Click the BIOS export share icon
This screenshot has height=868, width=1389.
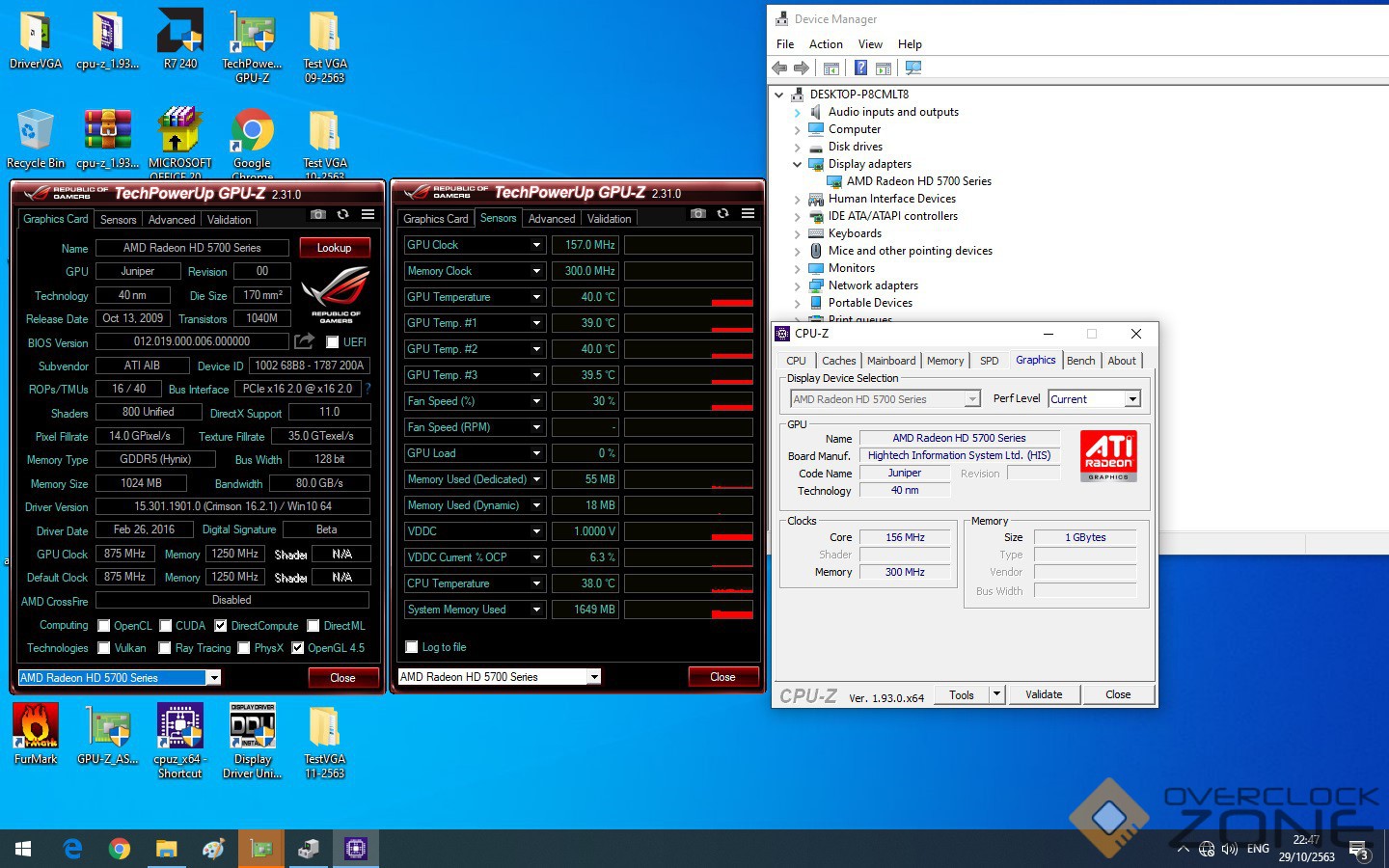tap(305, 341)
